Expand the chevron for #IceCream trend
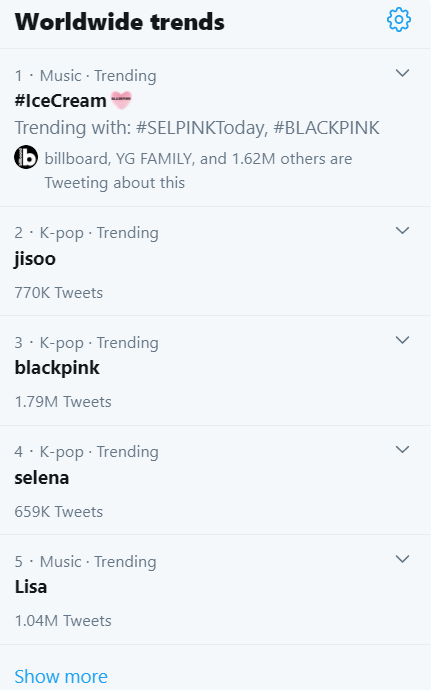The height and width of the screenshot is (690, 431). [x=402, y=73]
